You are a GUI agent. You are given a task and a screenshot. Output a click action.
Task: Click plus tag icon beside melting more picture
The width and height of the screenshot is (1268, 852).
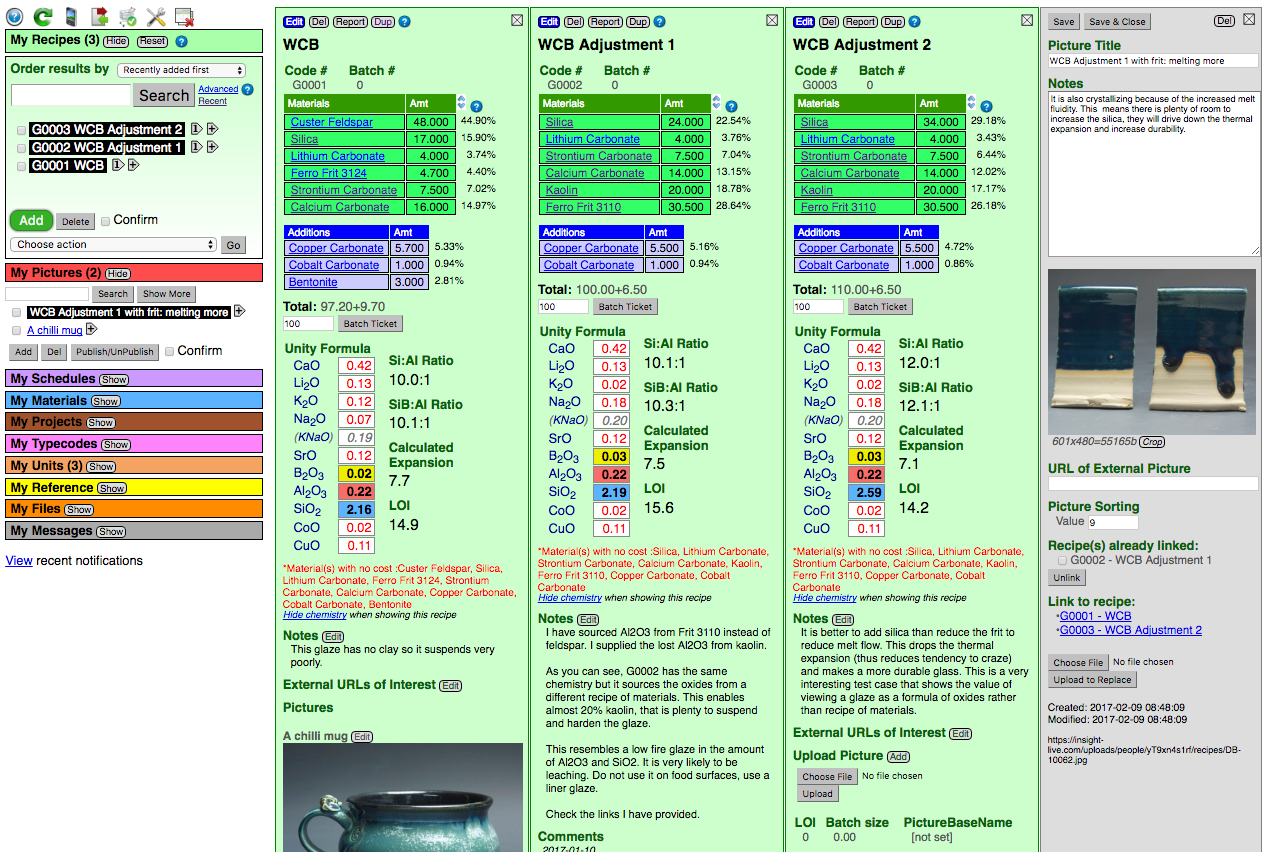[240, 312]
